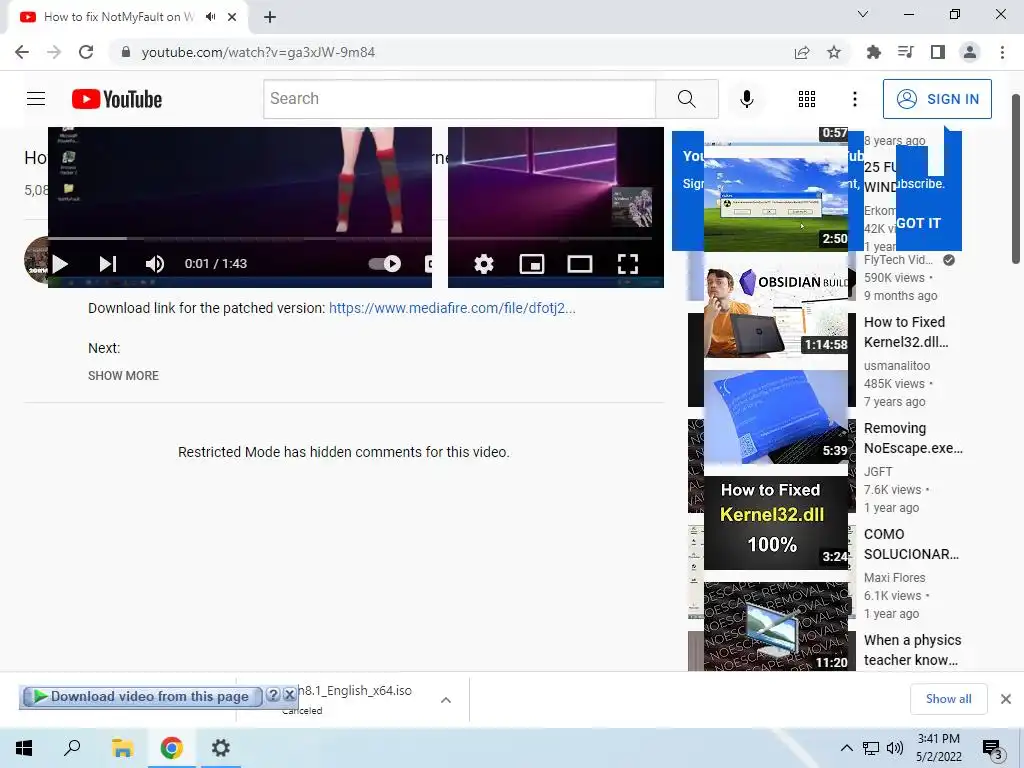The image size is (1024, 768).
Task: Click the search magnifier button
Action: 686,99
